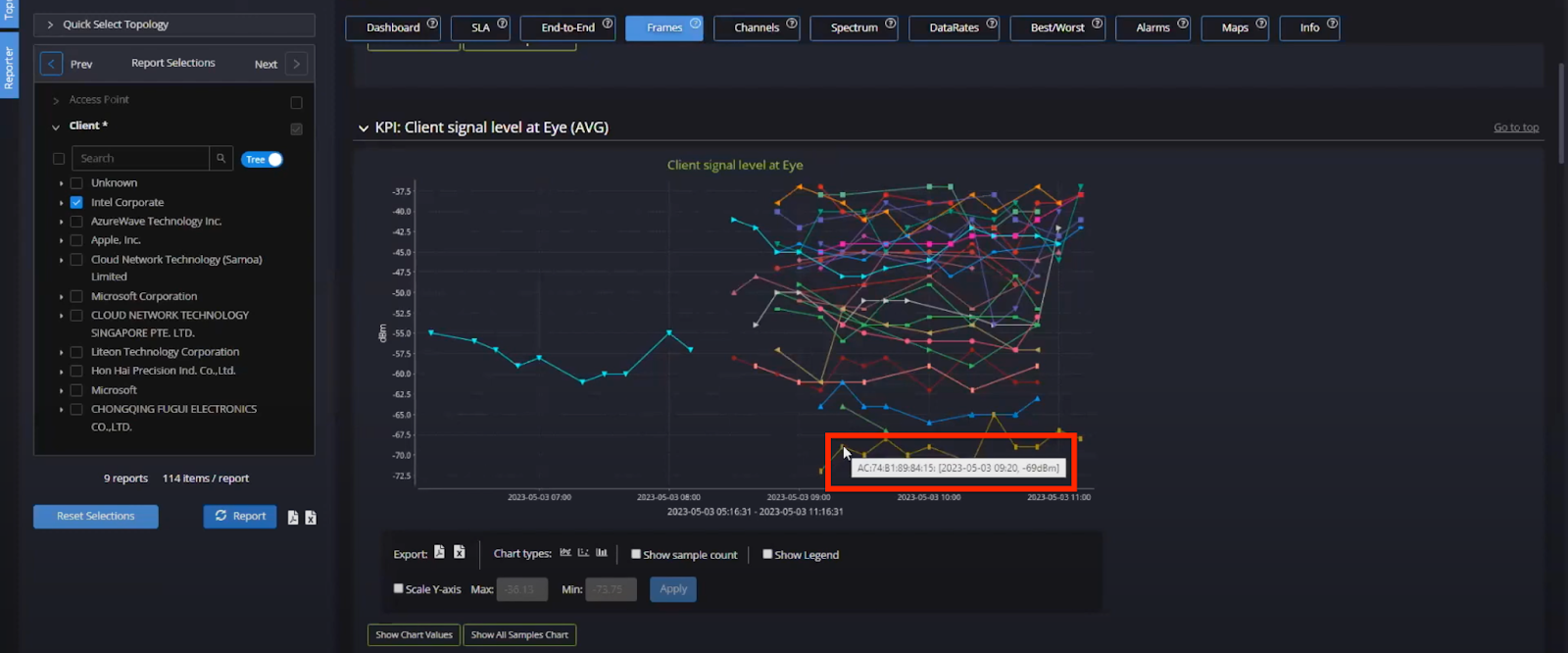
Task: Open the Alarms tab
Action: click(x=1152, y=27)
